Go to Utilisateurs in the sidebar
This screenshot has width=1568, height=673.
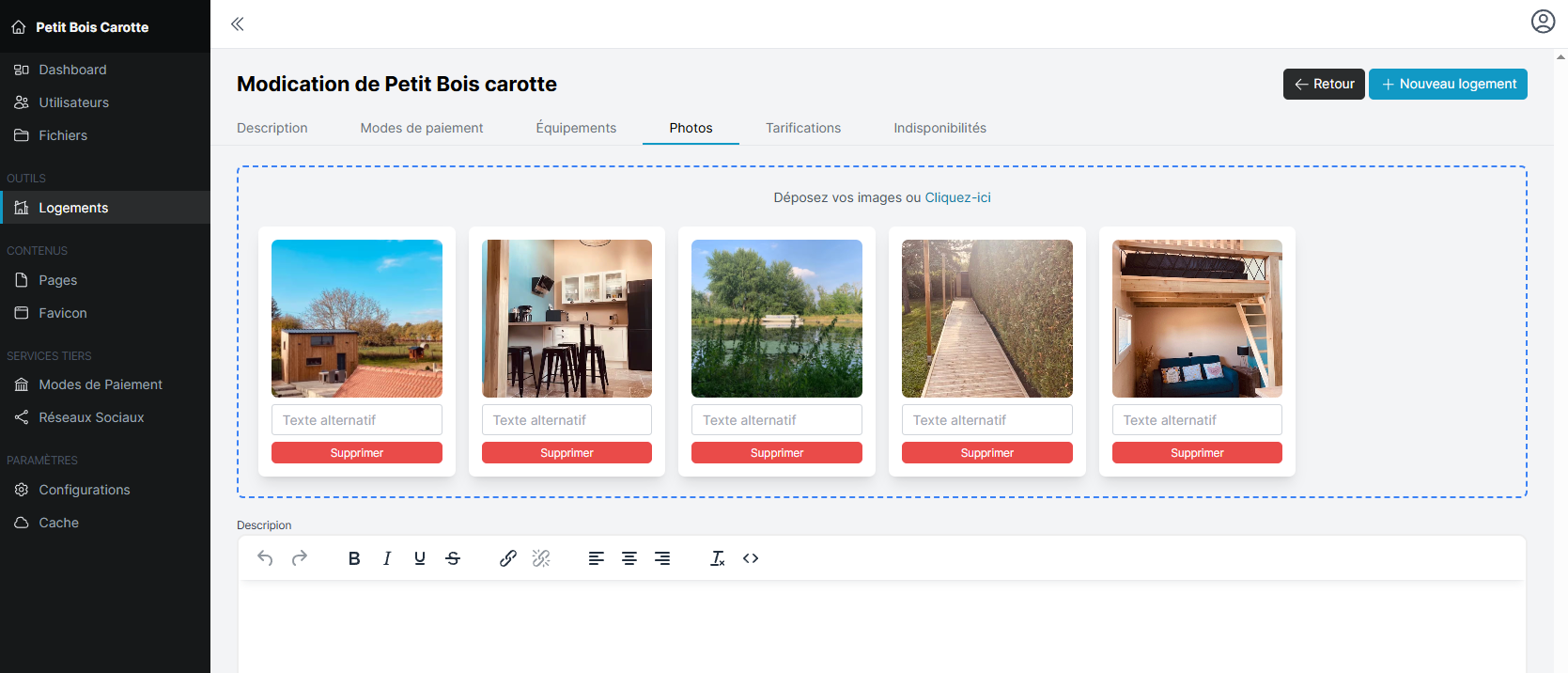(x=105, y=102)
